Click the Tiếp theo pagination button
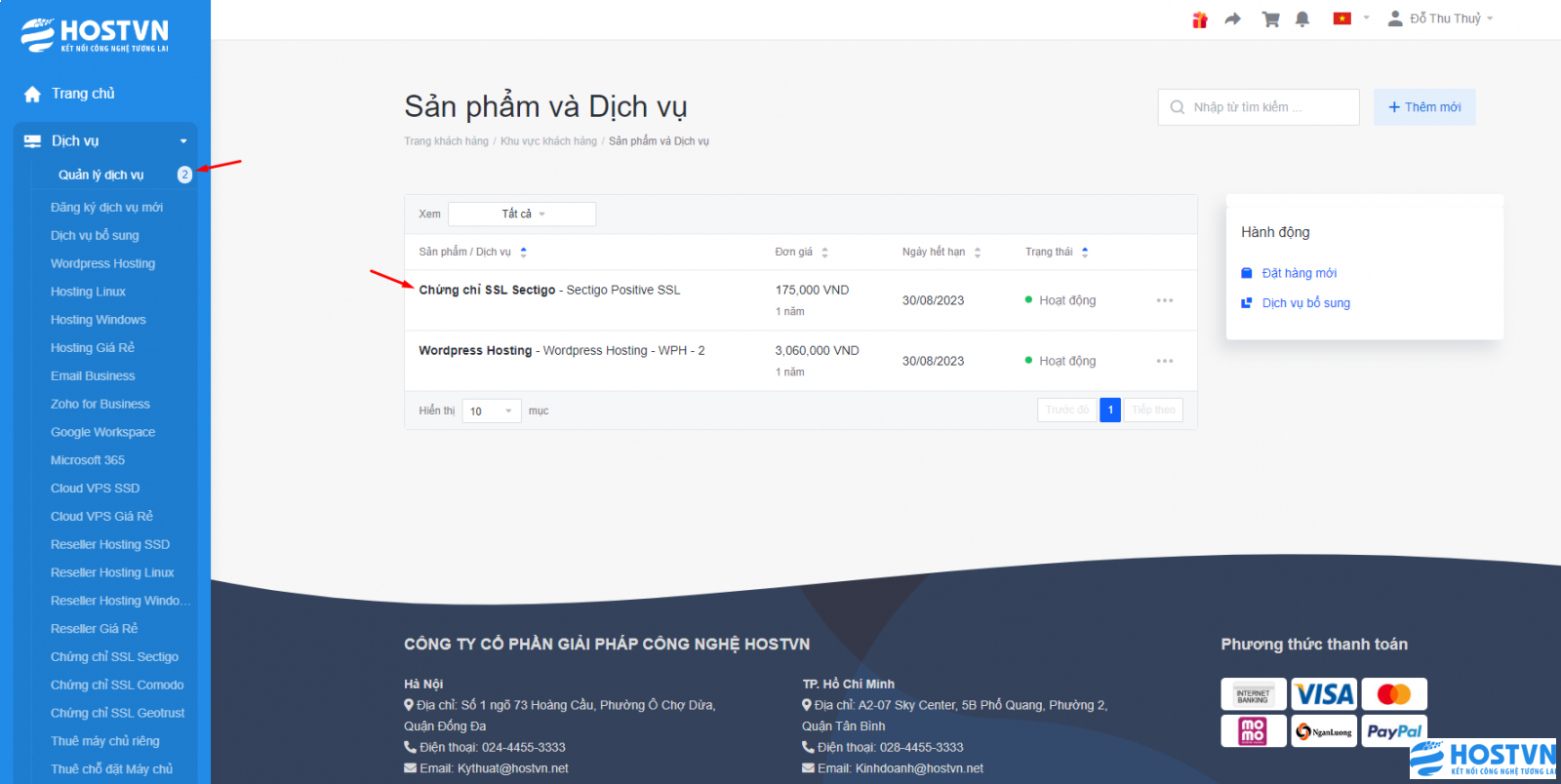Screen dimensions: 1561x784 click(1153, 410)
